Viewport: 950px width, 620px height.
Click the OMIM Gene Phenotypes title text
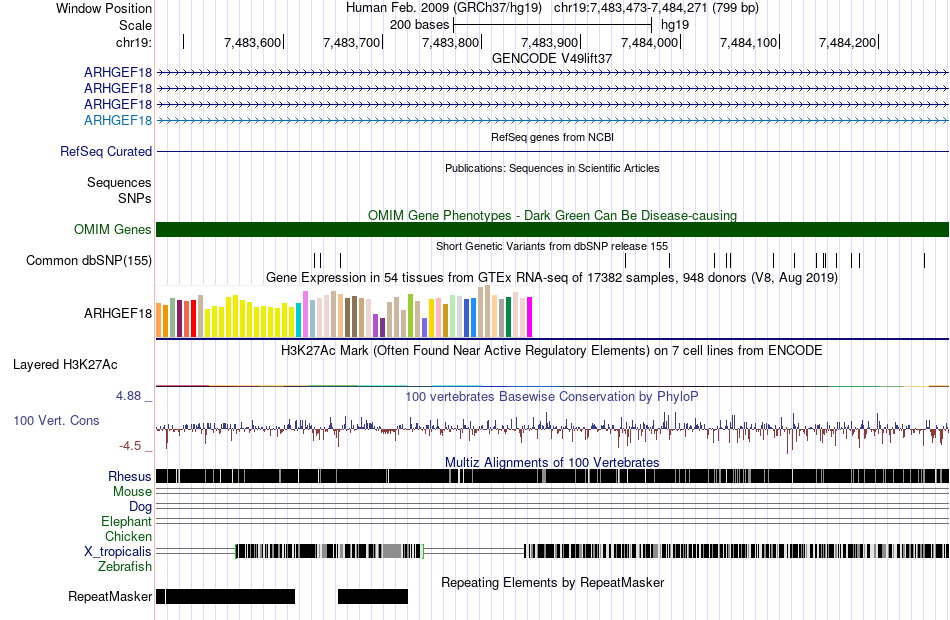click(x=552, y=216)
